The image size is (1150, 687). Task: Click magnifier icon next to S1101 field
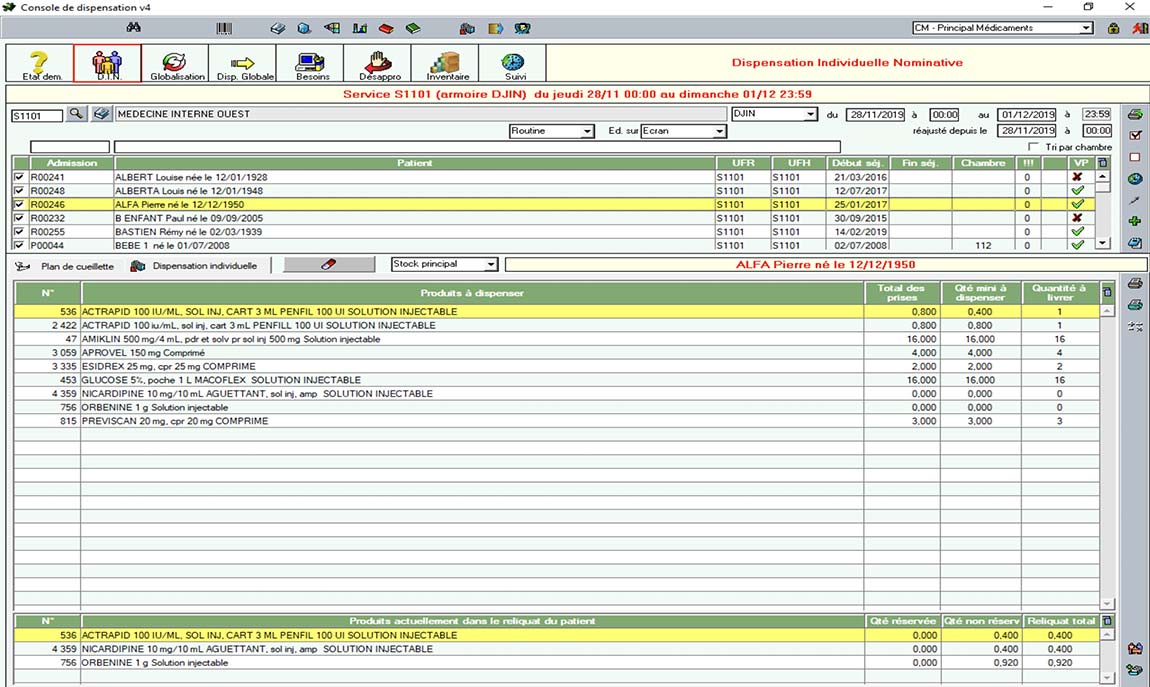click(77, 114)
